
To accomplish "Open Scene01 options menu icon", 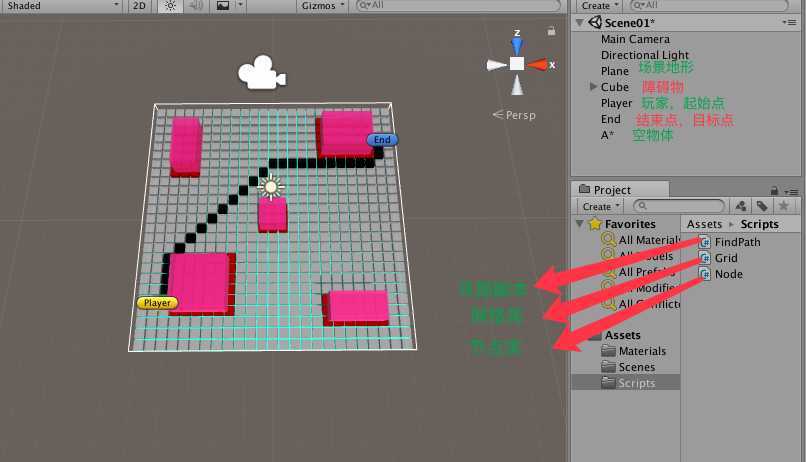I will coord(789,22).
